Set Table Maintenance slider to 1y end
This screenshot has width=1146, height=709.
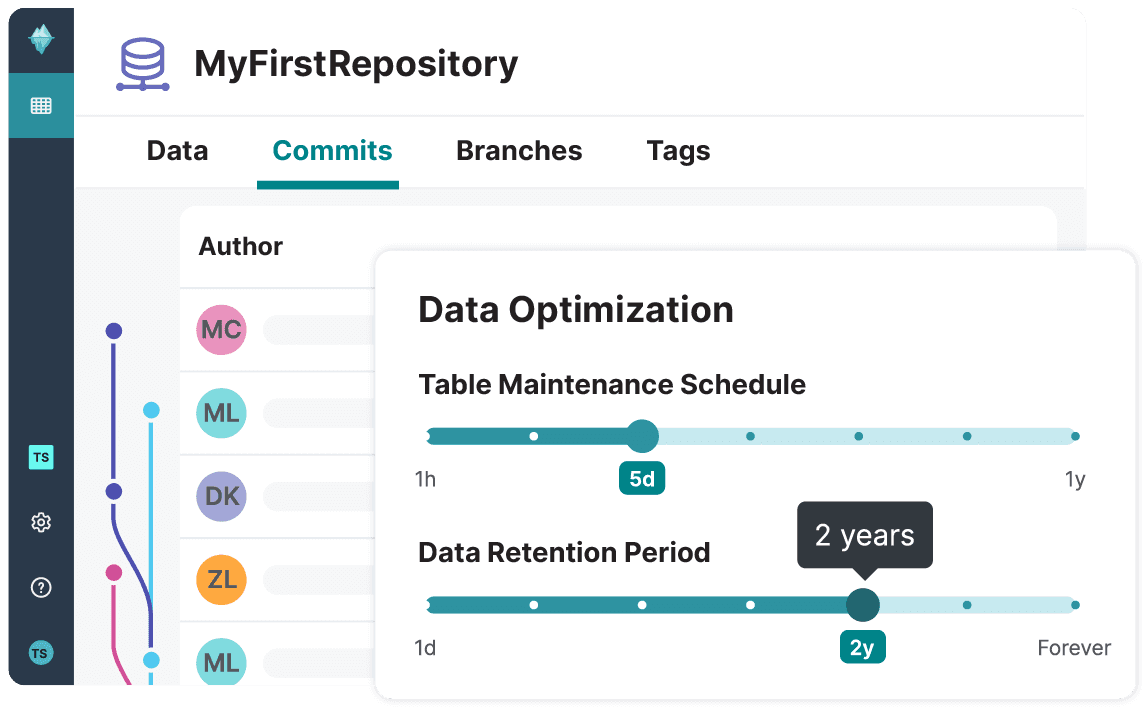tap(1075, 436)
